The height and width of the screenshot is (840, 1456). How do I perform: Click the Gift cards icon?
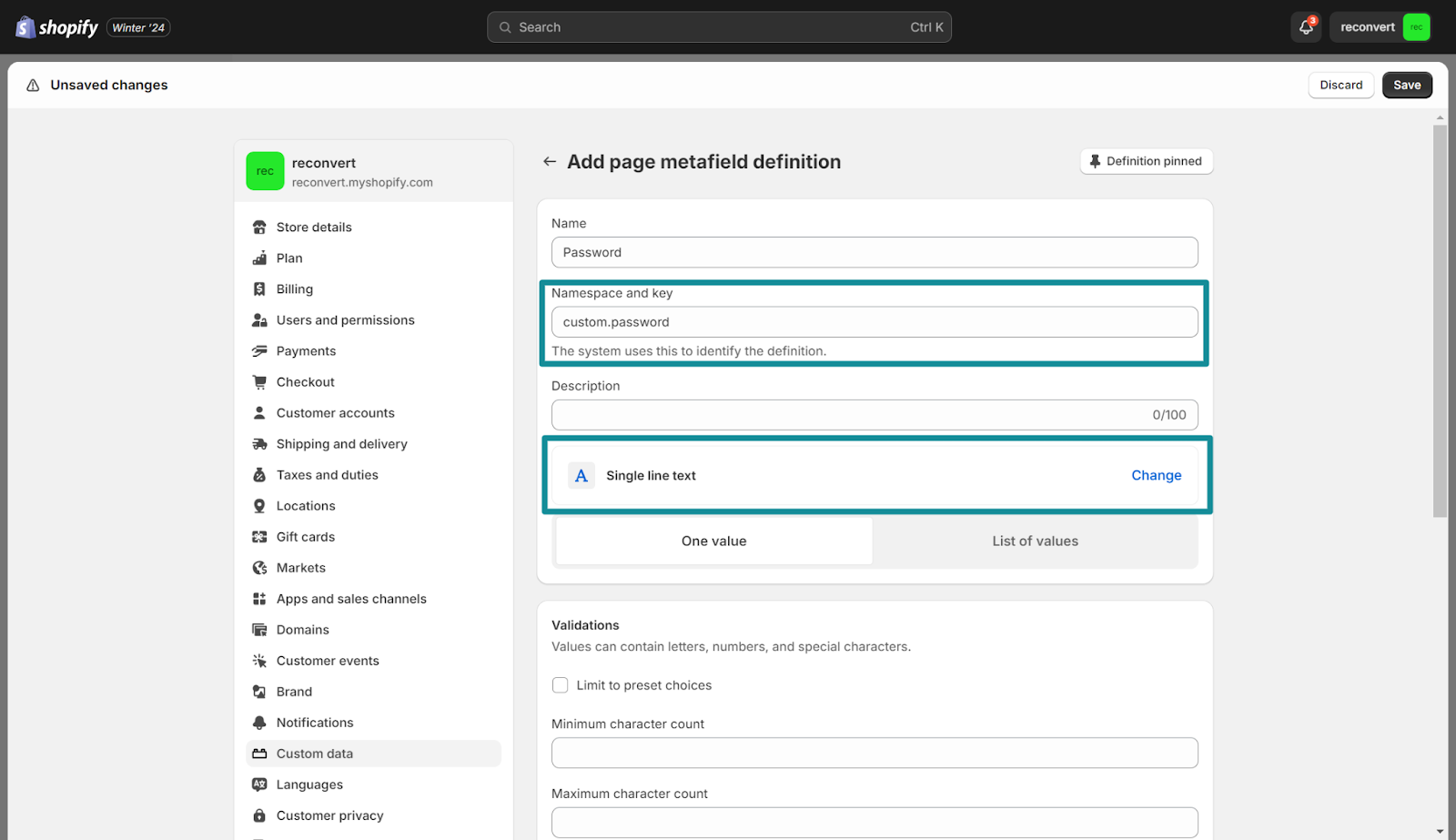point(259,537)
